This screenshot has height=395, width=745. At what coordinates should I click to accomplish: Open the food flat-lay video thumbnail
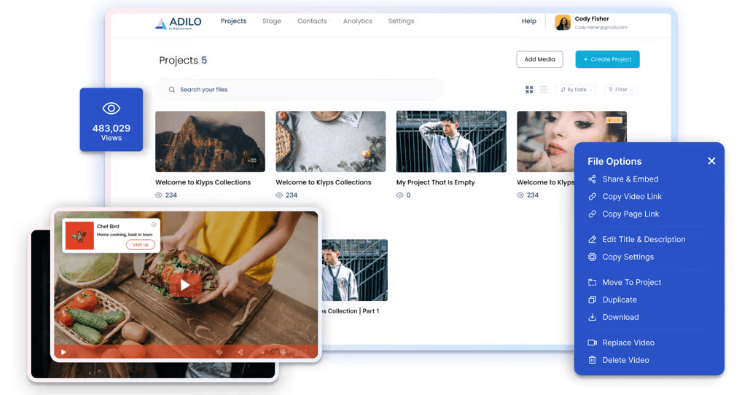331,142
